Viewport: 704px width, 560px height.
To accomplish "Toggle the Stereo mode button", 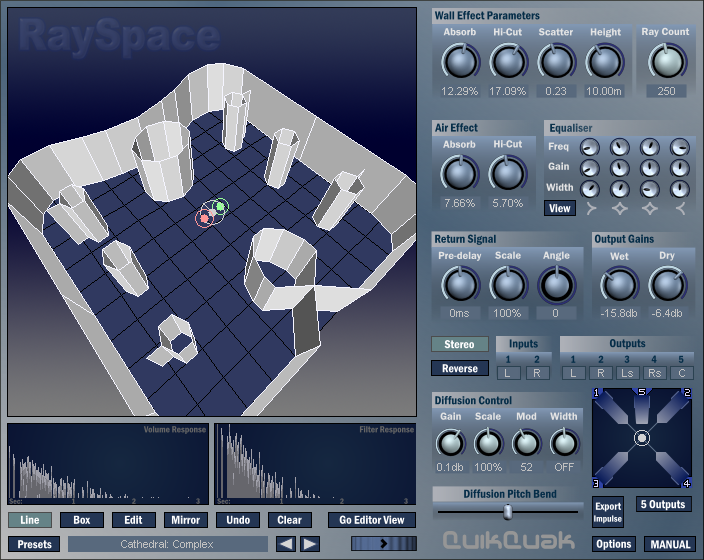I will pyautogui.click(x=460, y=344).
